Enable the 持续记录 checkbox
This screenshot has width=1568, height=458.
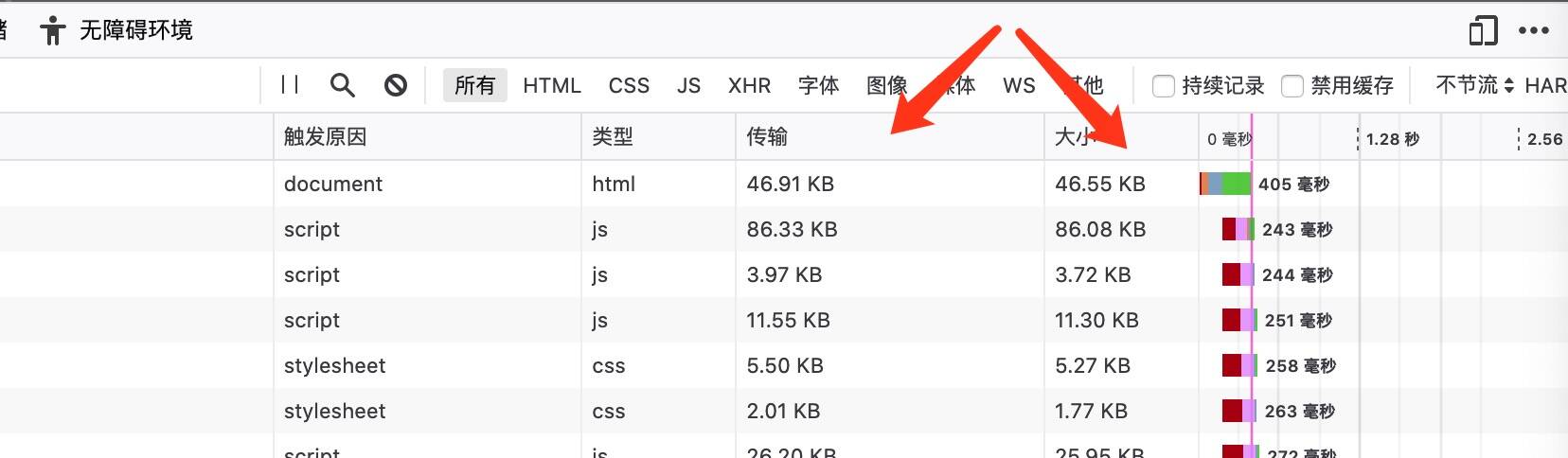pos(1164,86)
